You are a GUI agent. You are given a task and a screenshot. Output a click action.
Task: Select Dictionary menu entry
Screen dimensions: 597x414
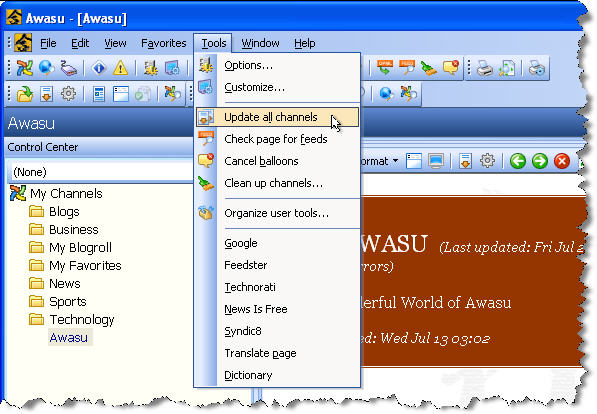[277, 376]
